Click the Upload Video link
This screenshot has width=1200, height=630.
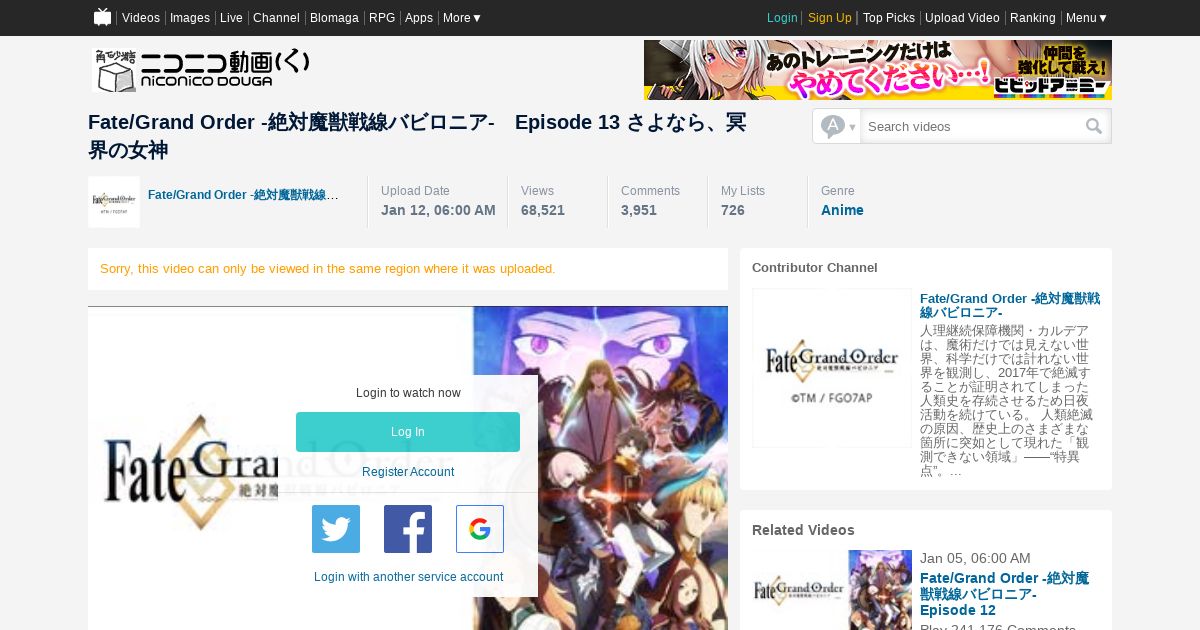coord(962,18)
